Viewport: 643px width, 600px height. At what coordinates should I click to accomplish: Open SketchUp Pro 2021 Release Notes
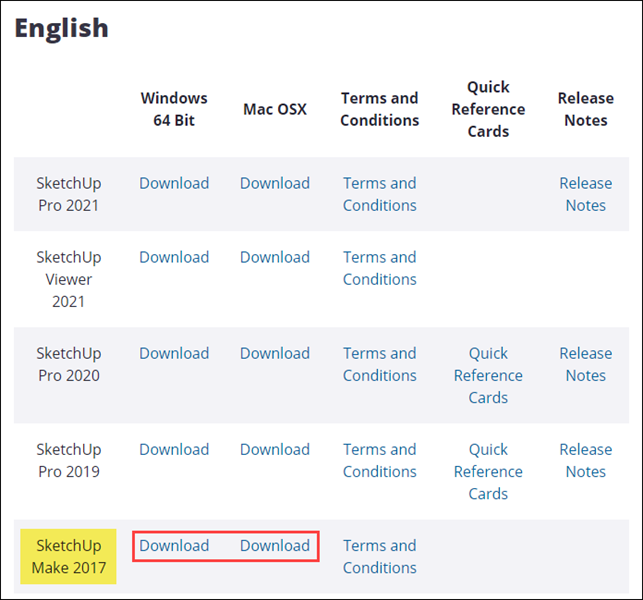click(x=585, y=194)
